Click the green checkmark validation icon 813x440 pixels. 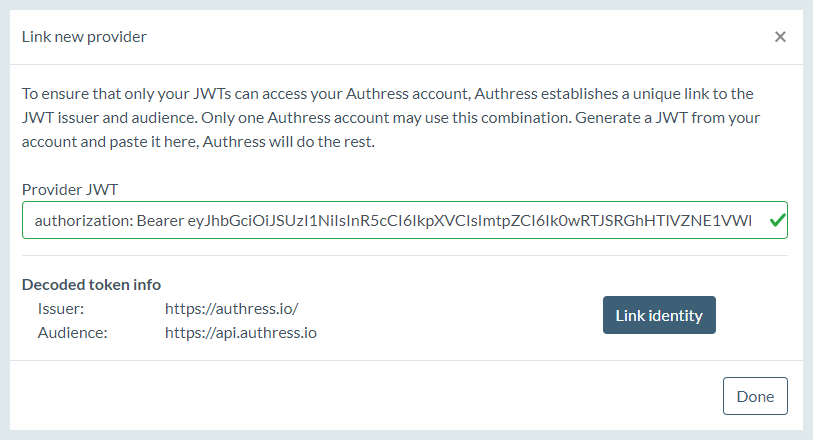776,221
